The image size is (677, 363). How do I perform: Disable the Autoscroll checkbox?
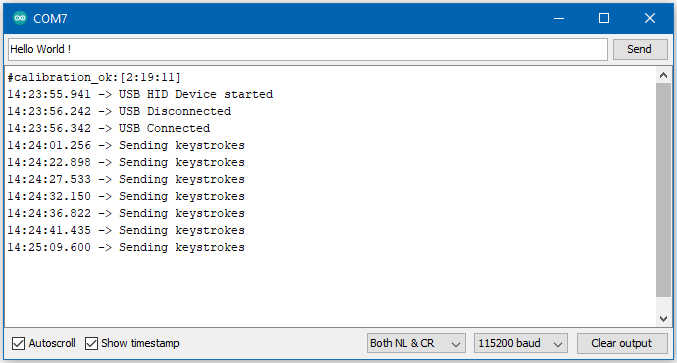18,344
